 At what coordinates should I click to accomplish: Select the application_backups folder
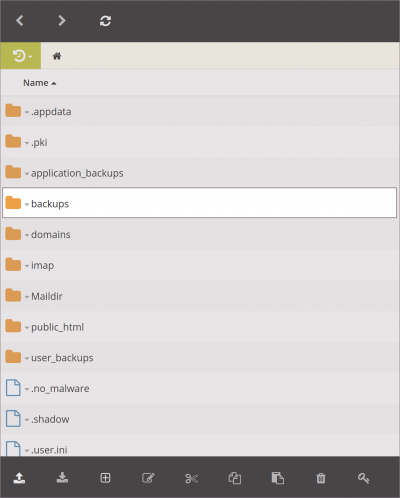coord(77,173)
